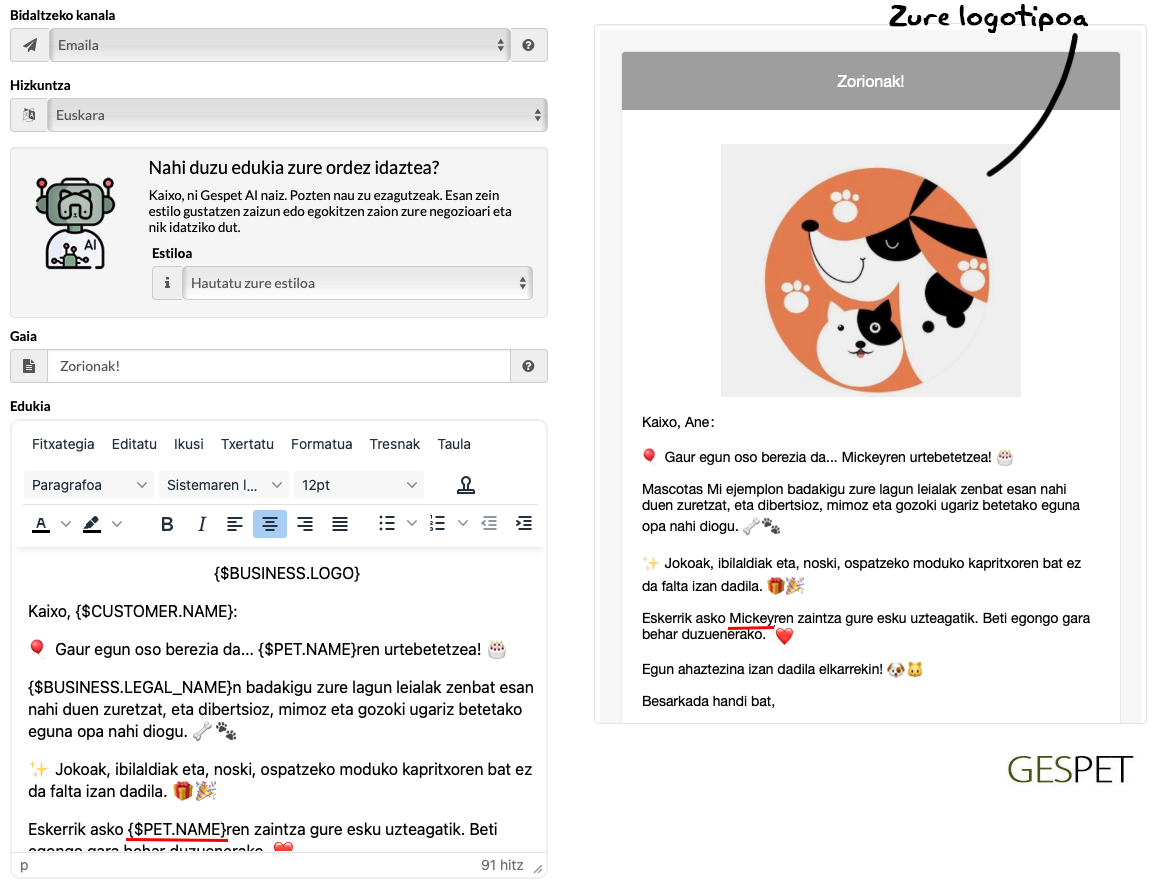Open the Txertatu menu

247,444
